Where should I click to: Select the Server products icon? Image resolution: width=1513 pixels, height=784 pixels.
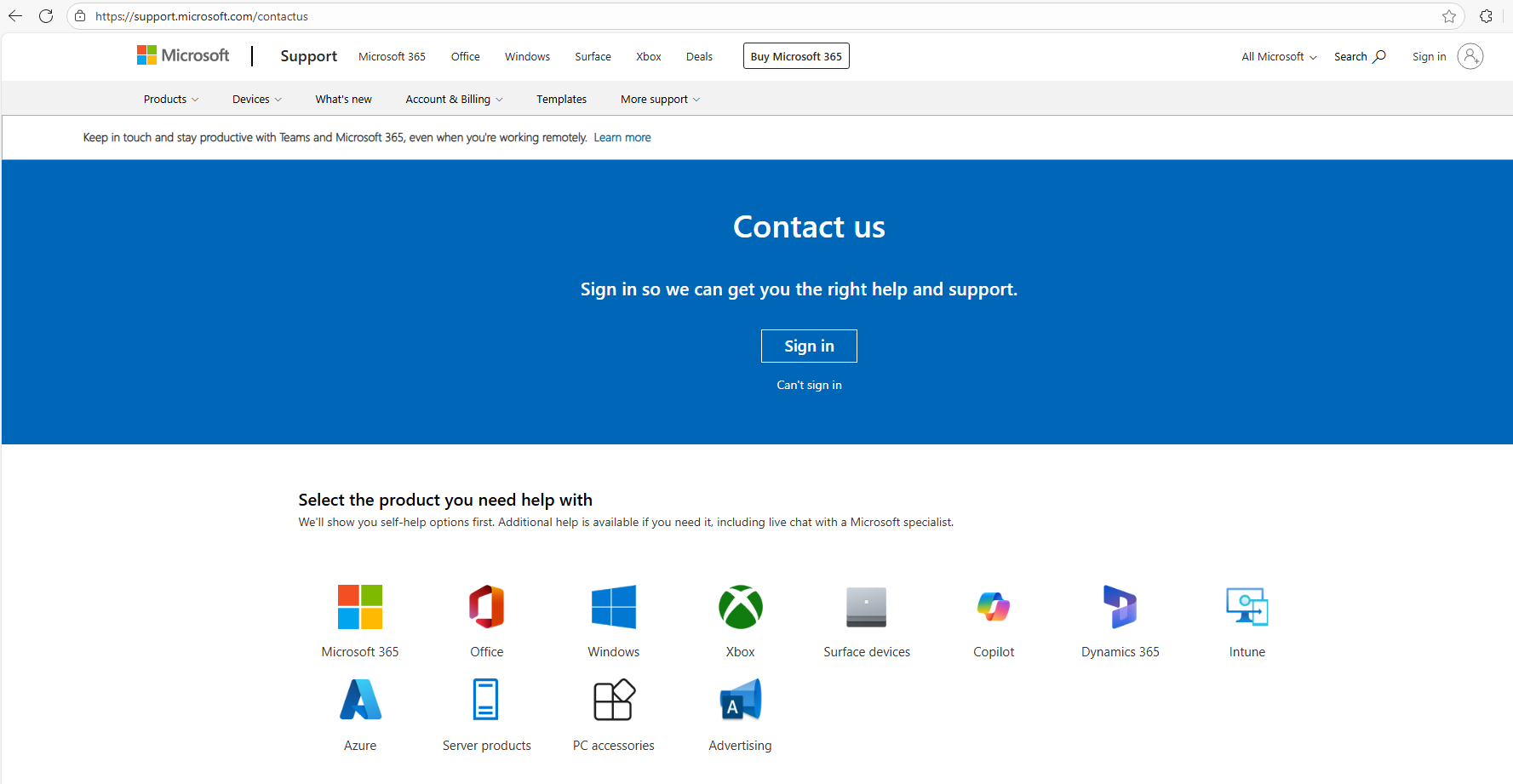[486, 700]
